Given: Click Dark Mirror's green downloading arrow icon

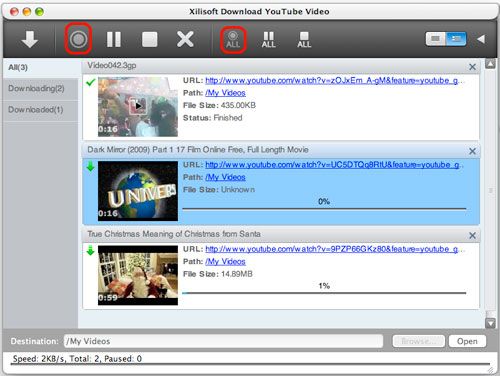Looking at the screenshot, I should point(90,166).
